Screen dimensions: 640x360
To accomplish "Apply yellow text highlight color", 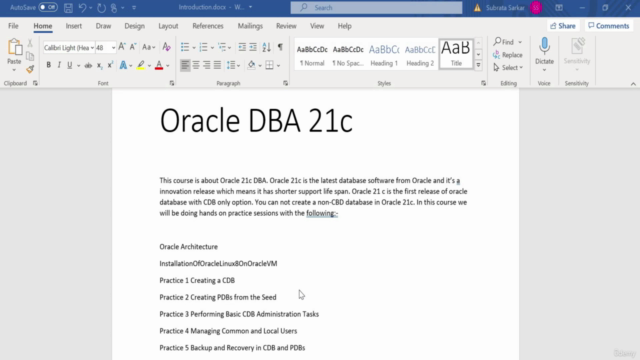I will tap(140, 65).
